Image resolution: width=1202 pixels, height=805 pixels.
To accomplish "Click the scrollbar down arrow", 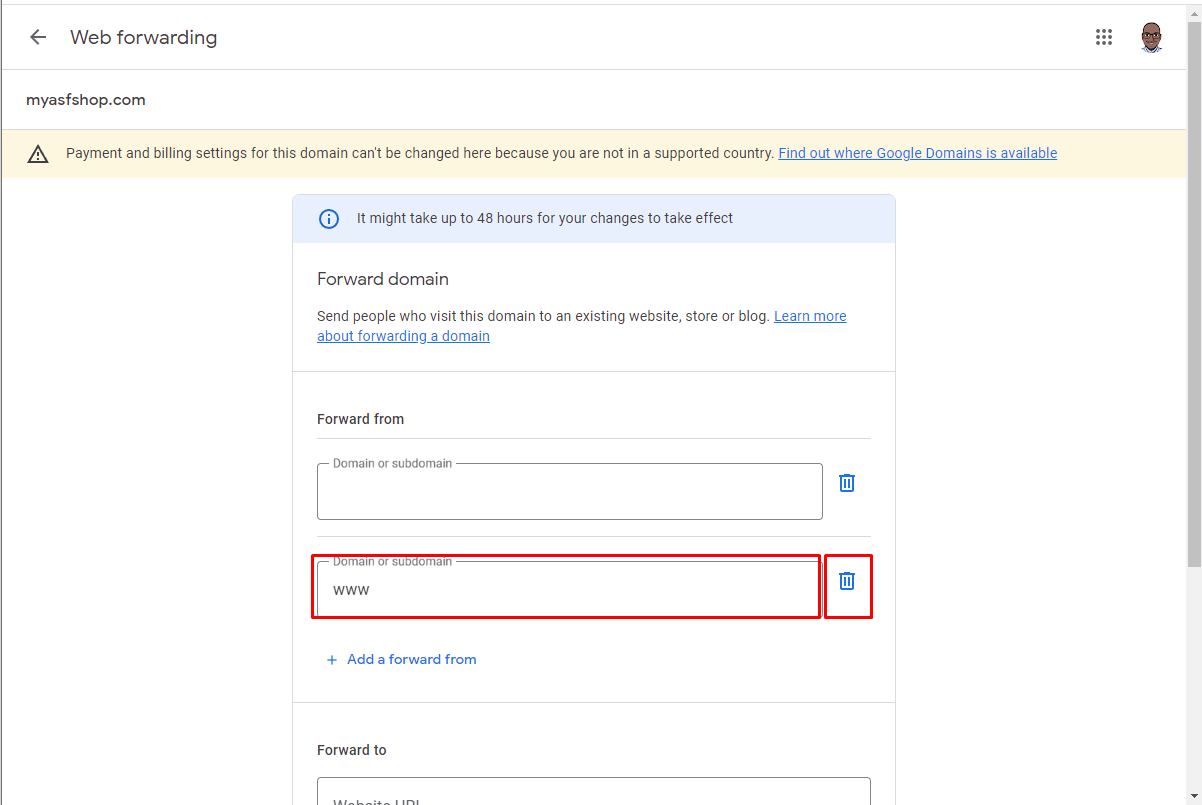I will (x=1194, y=796).
